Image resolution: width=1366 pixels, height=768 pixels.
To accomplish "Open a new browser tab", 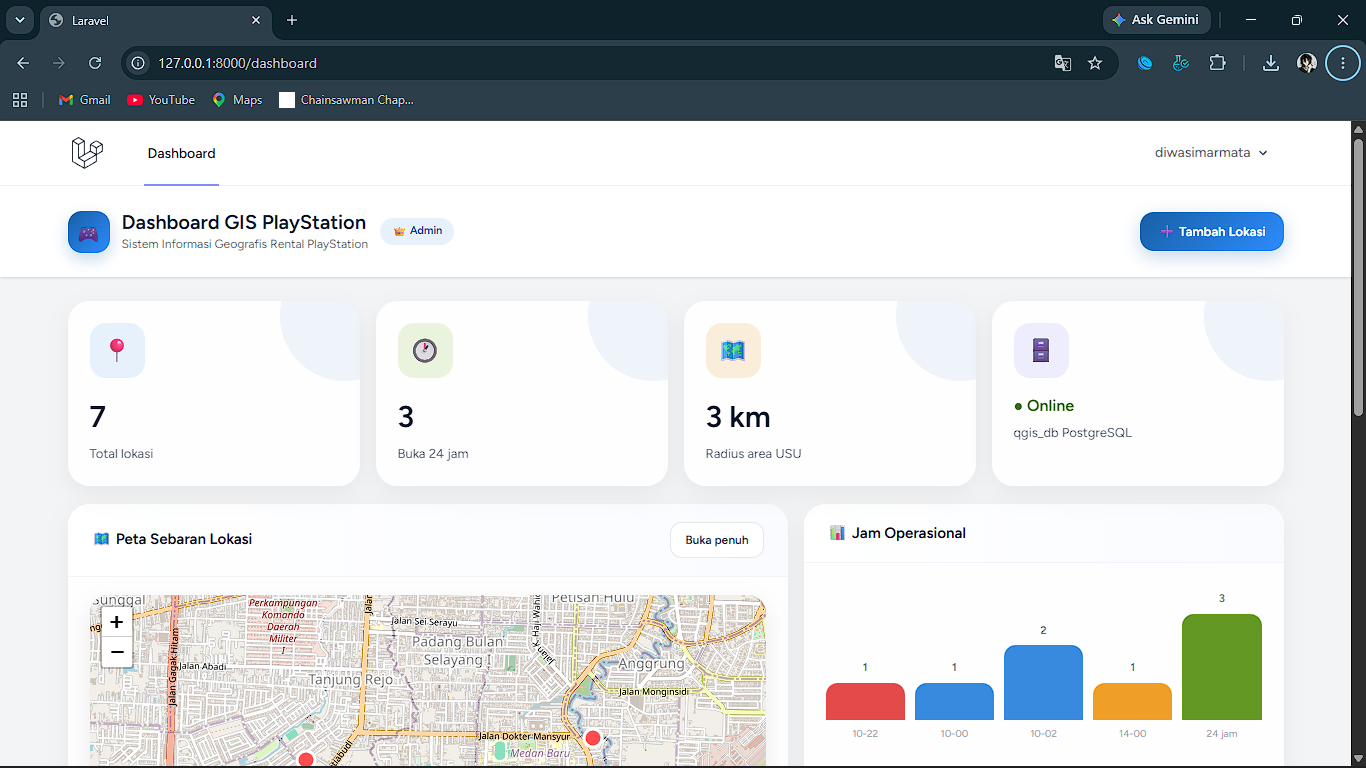I will [x=292, y=20].
